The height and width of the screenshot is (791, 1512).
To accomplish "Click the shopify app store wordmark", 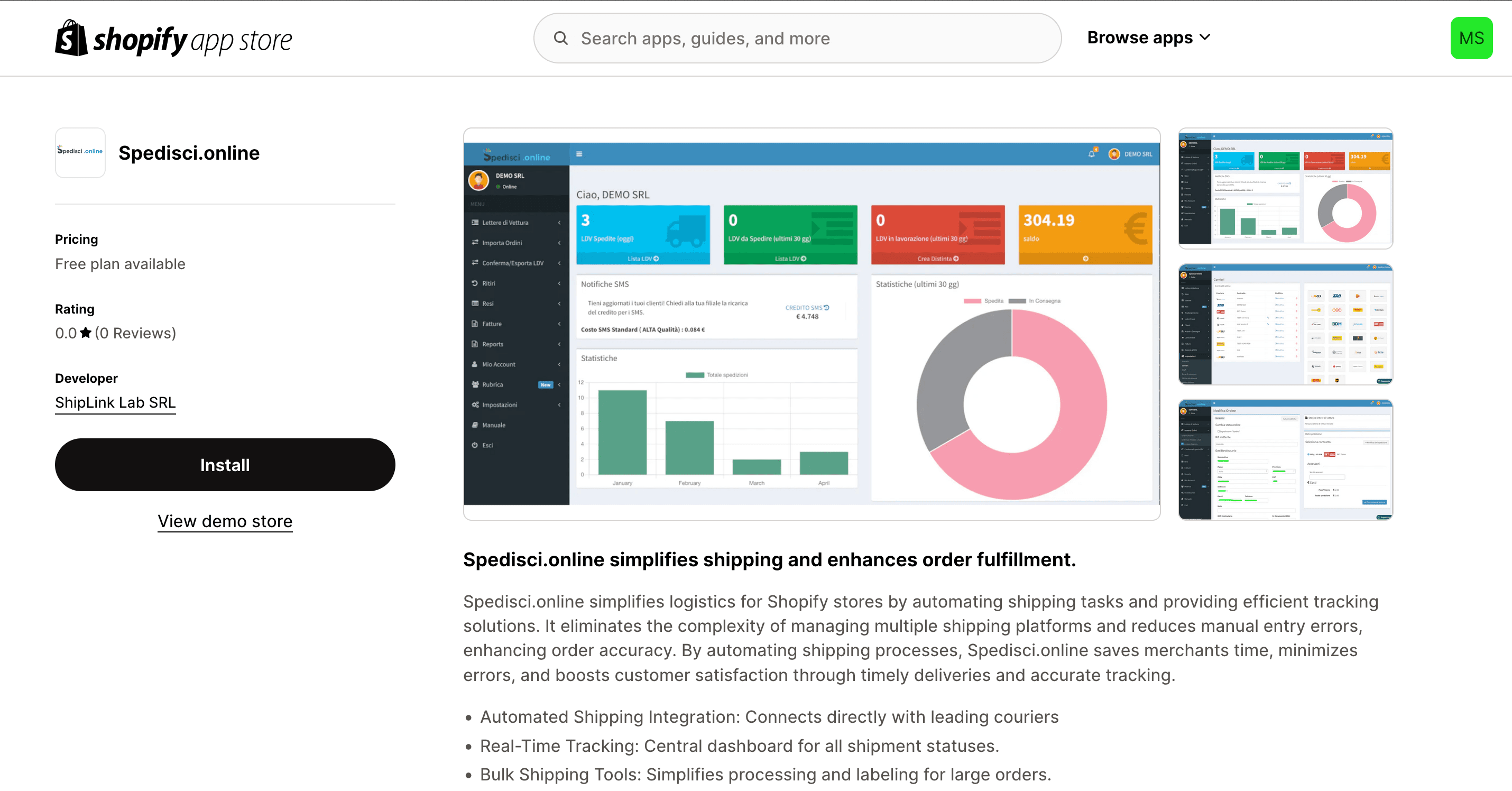I will point(192,40).
